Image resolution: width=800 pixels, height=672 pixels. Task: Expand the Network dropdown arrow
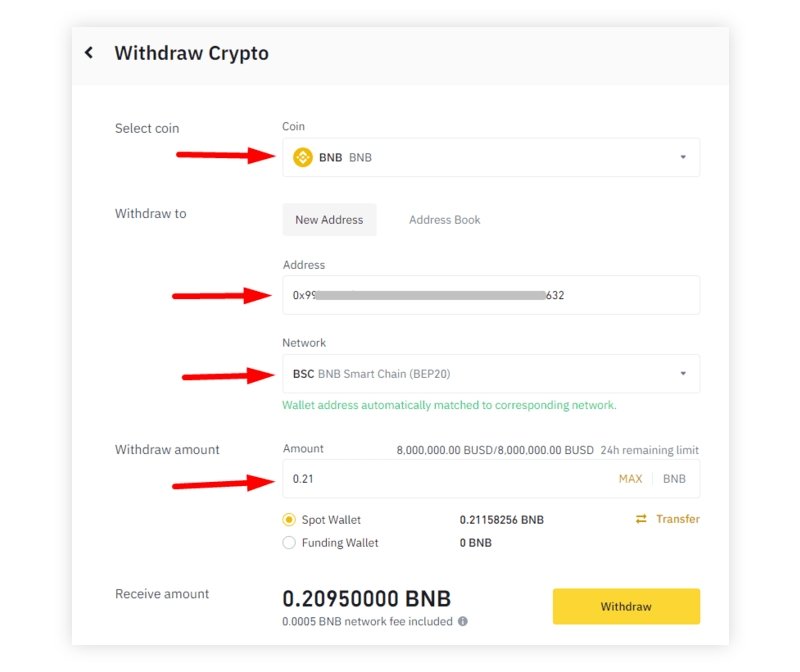[x=683, y=374]
